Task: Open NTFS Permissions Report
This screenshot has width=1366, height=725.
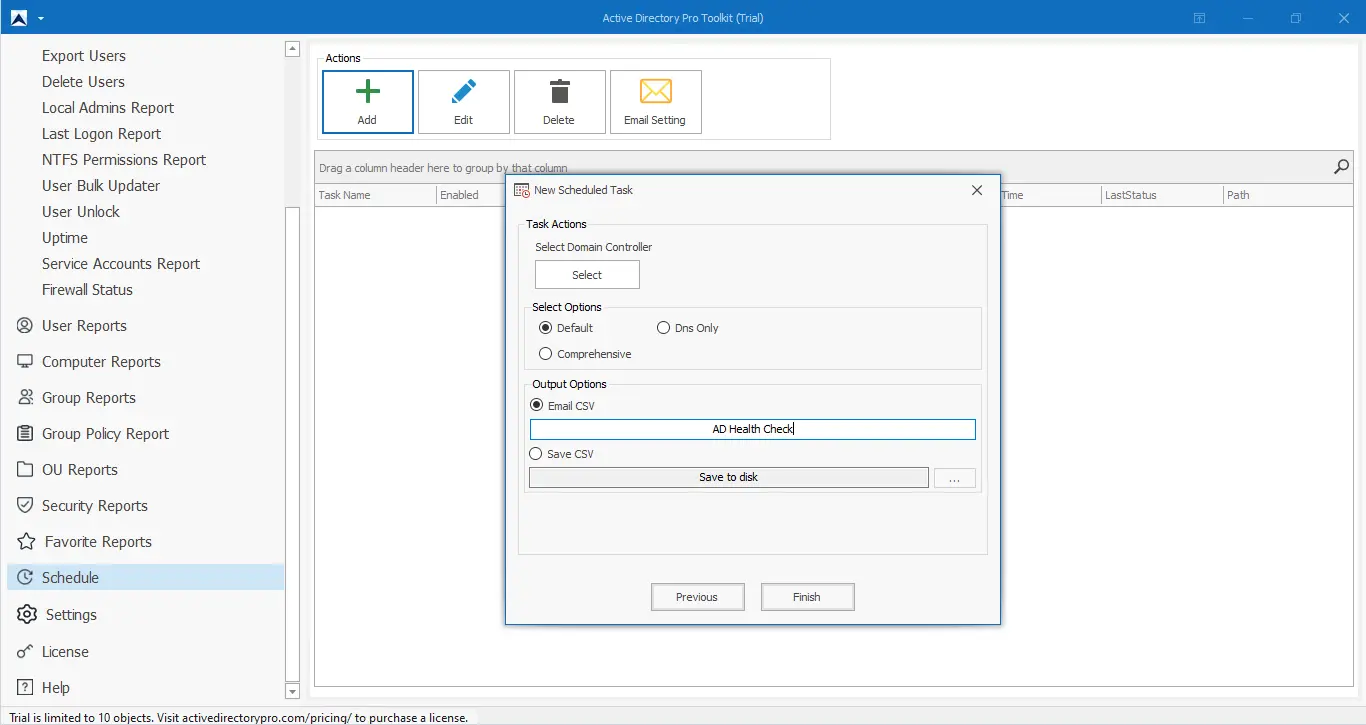Action: [x=124, y=160]
